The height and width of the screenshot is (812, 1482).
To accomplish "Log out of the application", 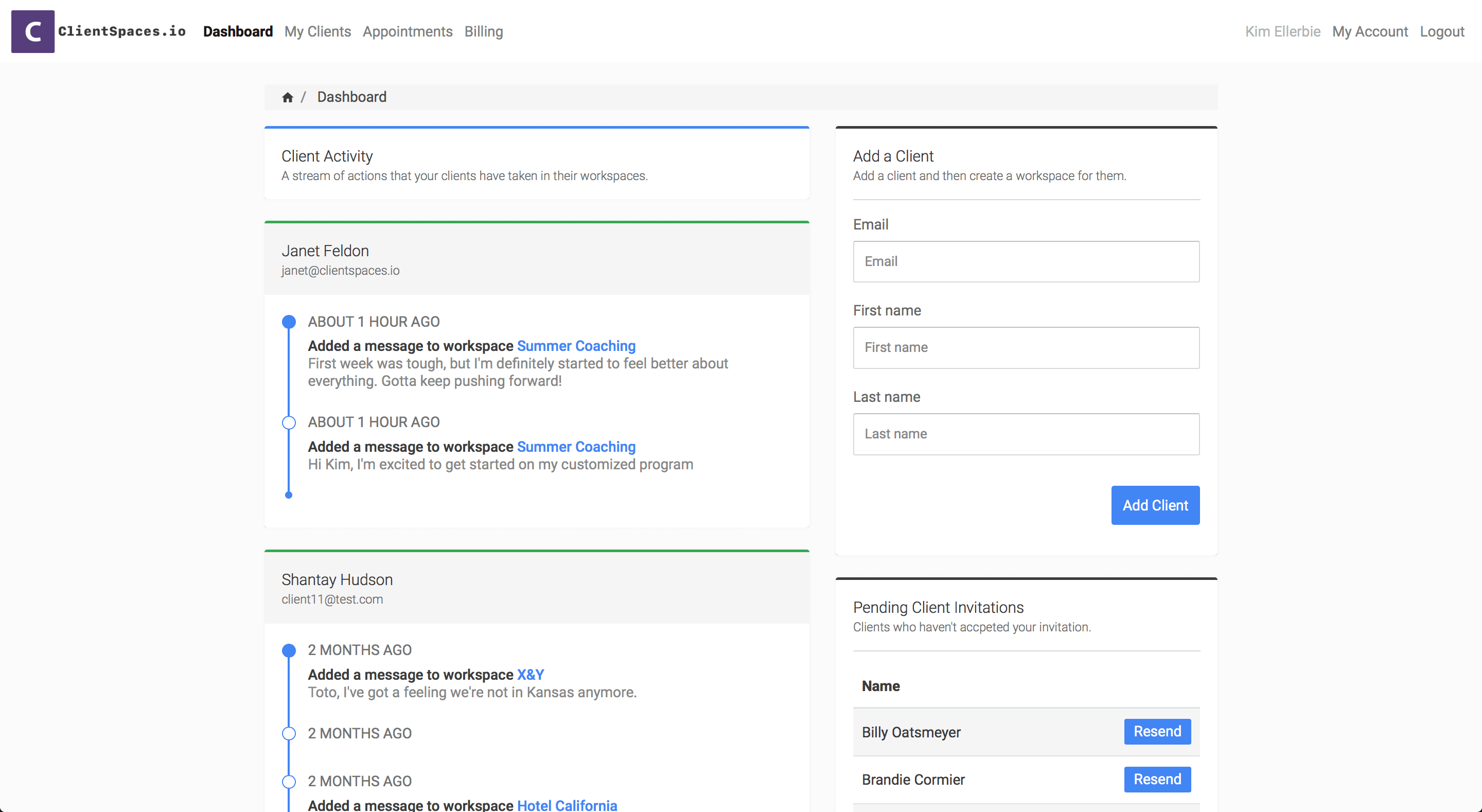I will point(1442,32).
